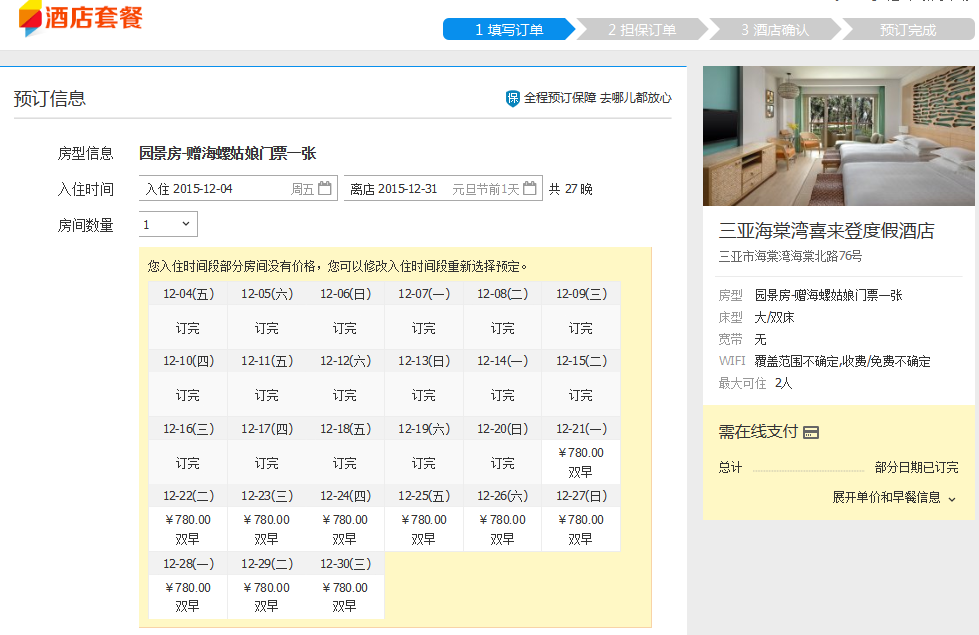The height and width of the screenshot is (635, 979).
Task: Click the sold-out 12-04 date cell
Action: [188, 328]
